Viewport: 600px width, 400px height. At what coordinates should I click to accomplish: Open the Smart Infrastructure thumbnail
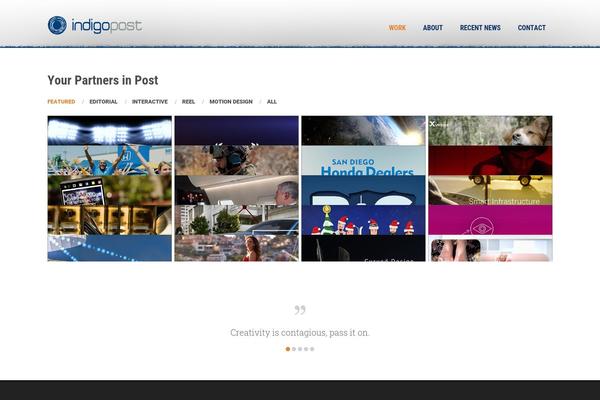coord(490,190)
